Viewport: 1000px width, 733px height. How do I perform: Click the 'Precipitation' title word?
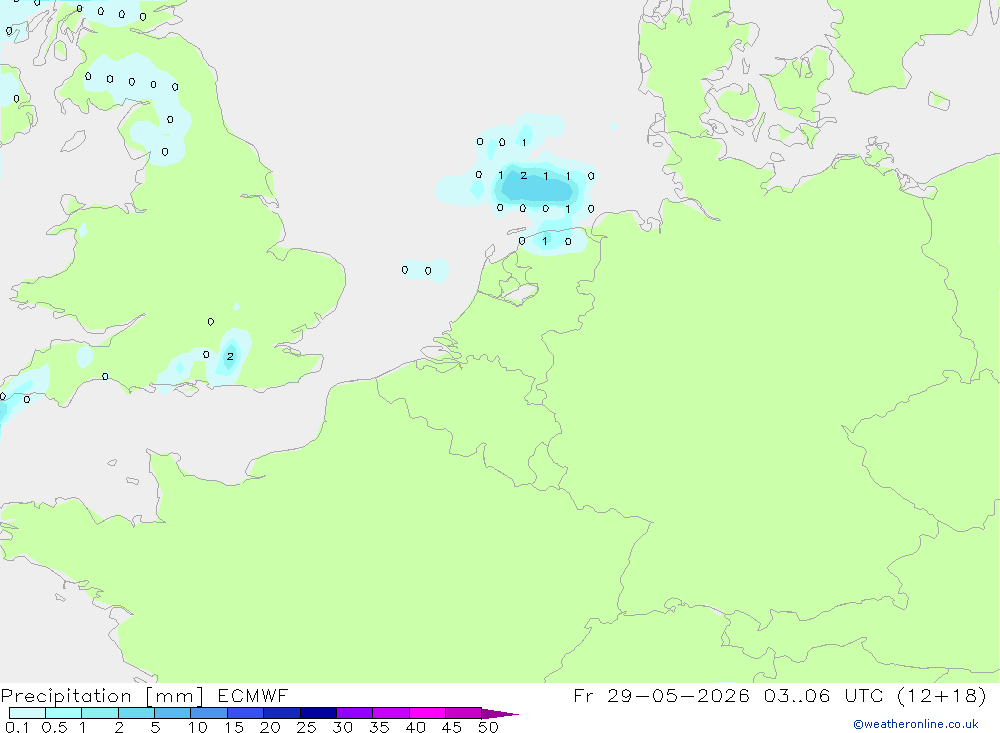[66, 696]
